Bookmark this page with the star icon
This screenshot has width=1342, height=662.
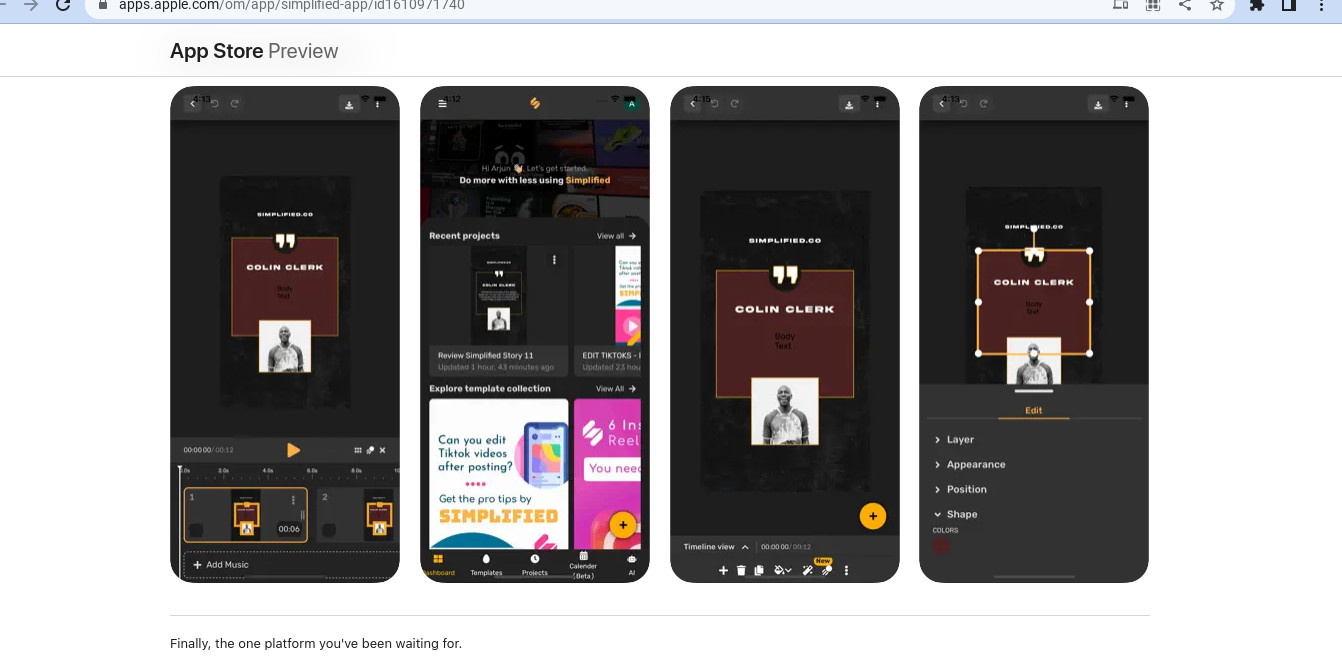pyautogui.click(x=1216, y=5)
